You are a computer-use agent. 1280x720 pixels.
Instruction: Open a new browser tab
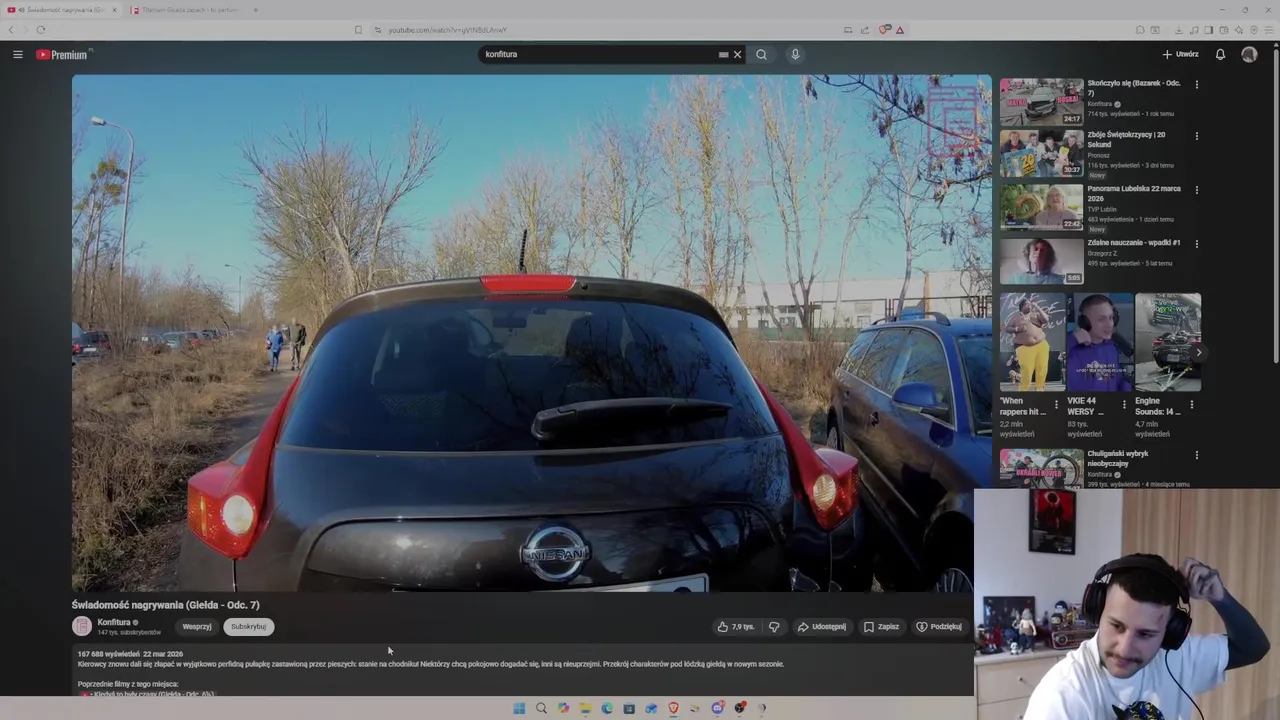255,10
